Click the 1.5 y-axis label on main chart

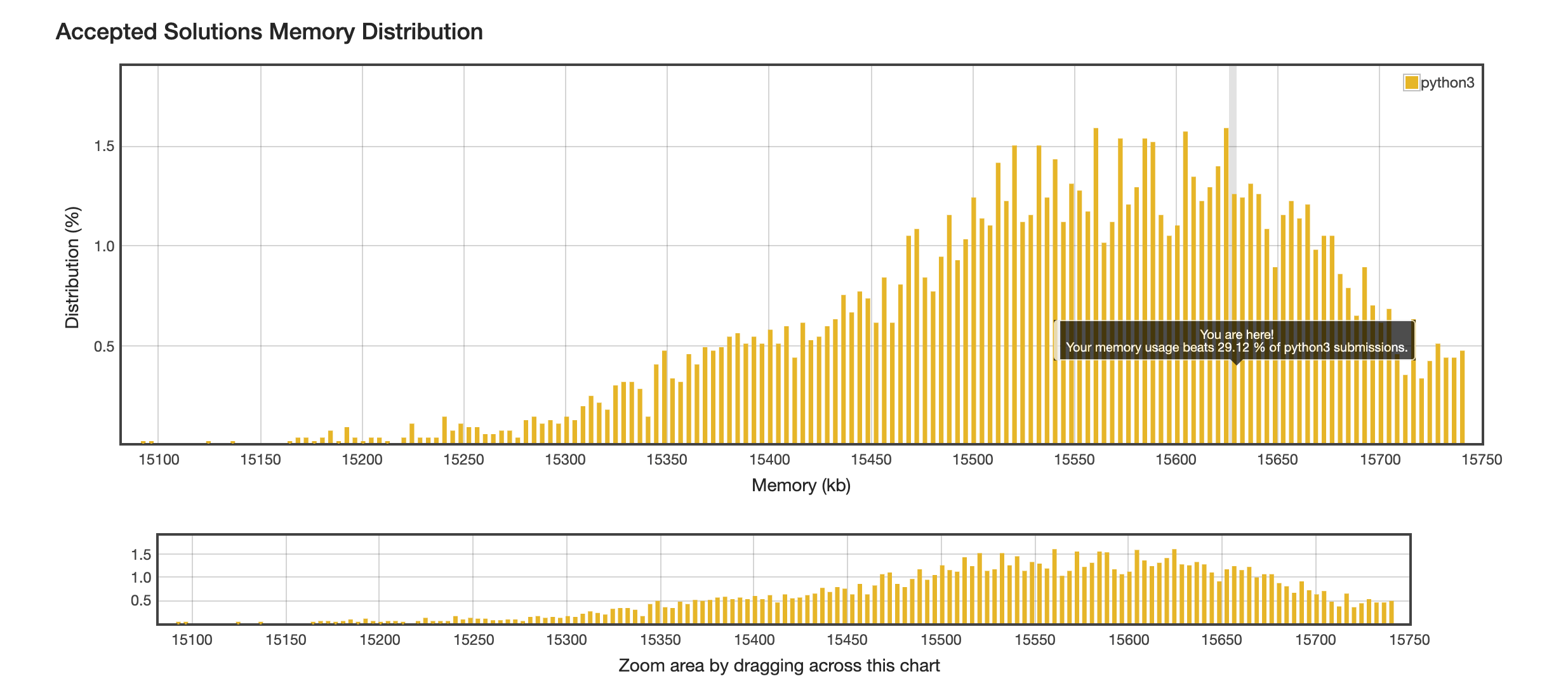tap(104, 147)
